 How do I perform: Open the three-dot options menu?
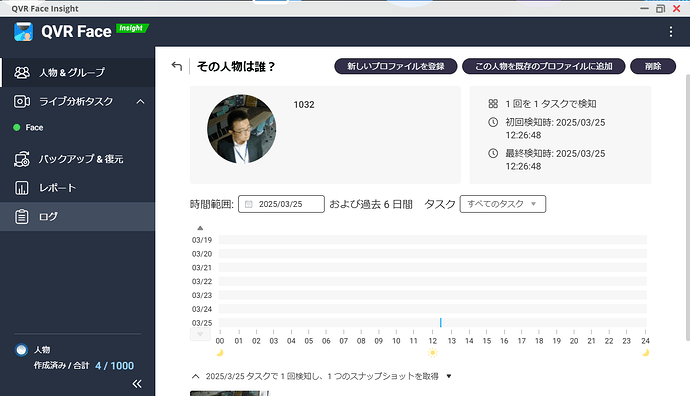click(x=670, y=32)
